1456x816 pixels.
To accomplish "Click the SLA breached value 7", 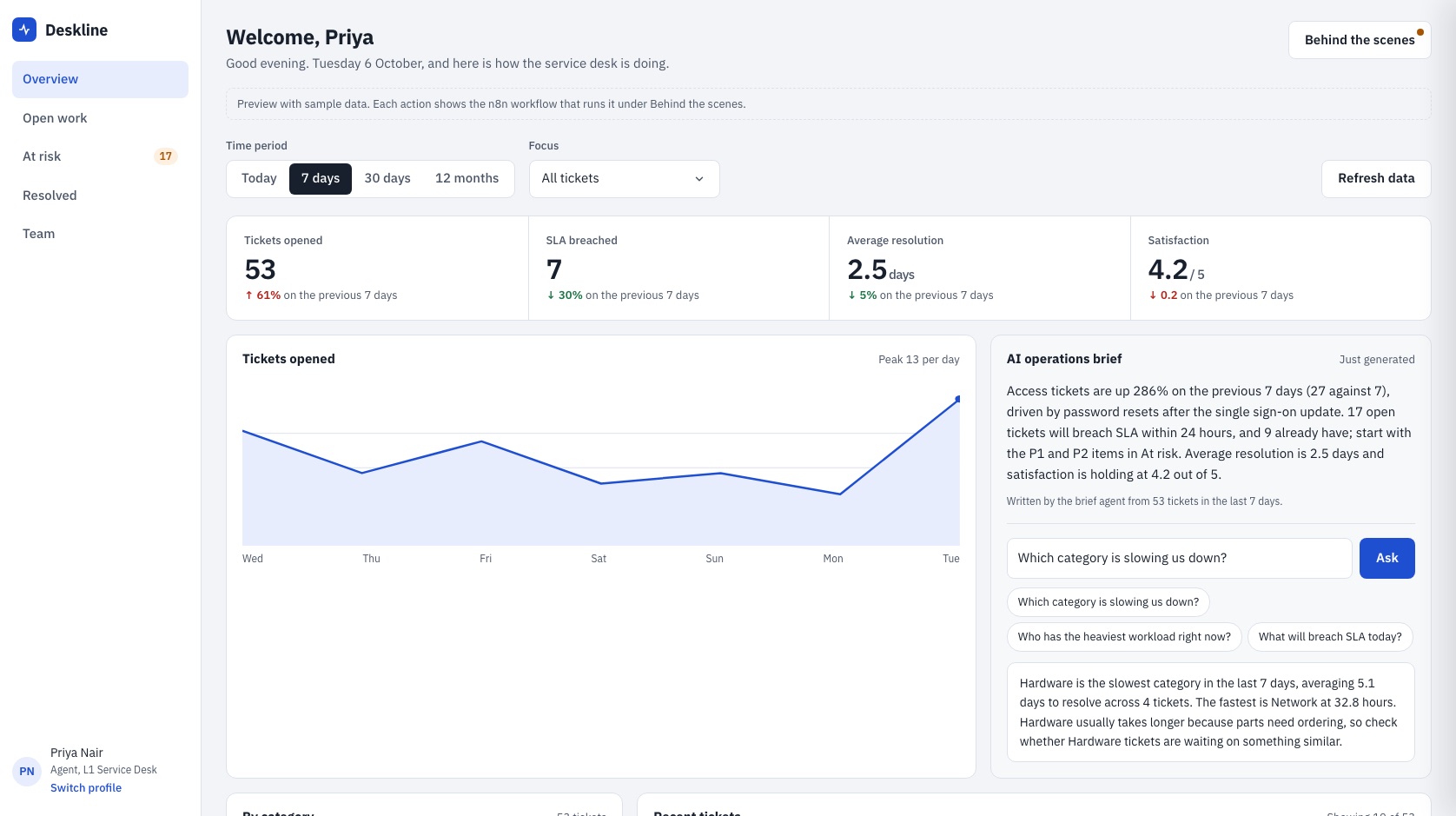I will pyautogui.click(x=554, y=269).
